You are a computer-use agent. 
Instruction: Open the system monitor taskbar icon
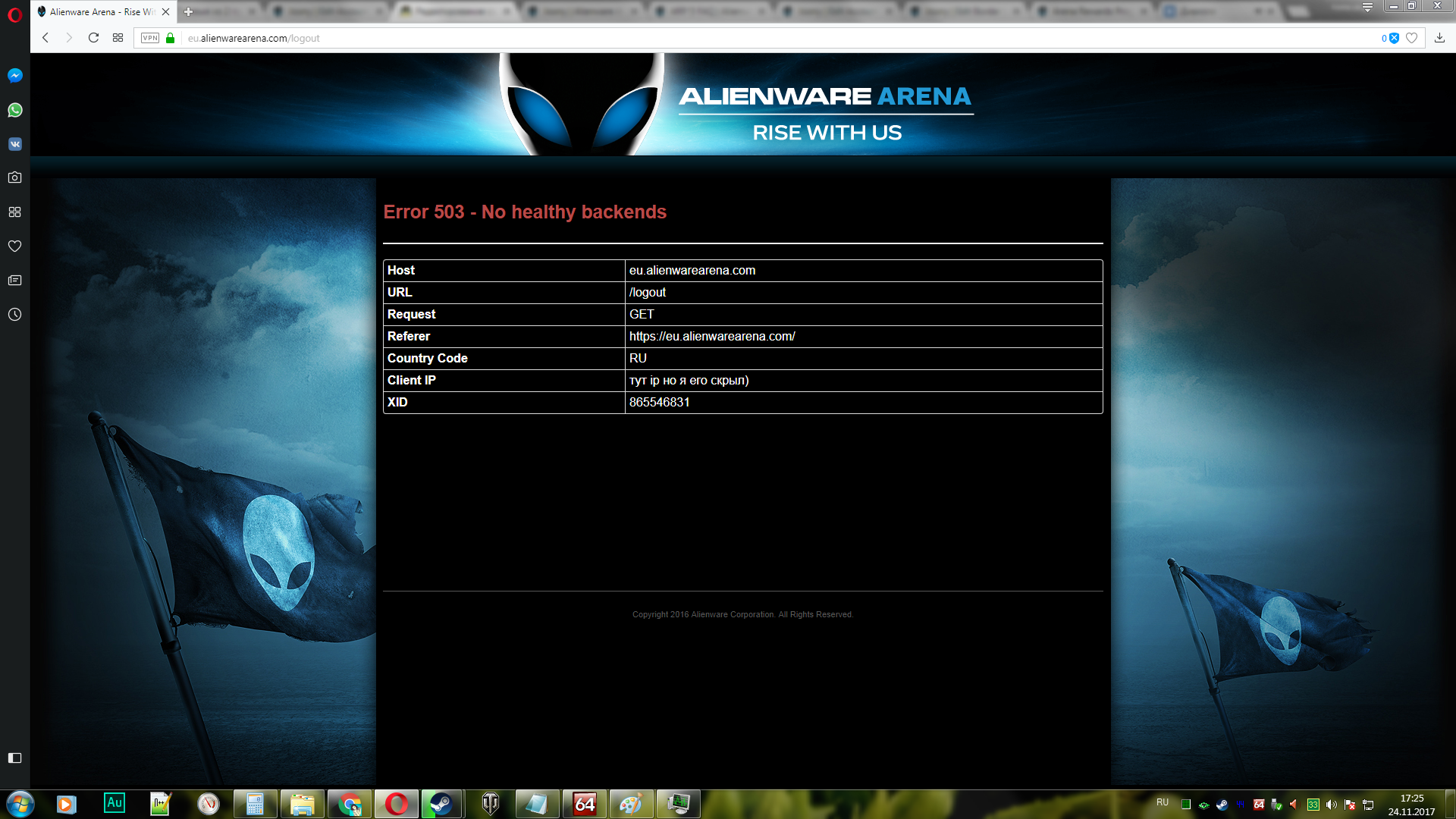pyautogui.click(x=679, y=804)
